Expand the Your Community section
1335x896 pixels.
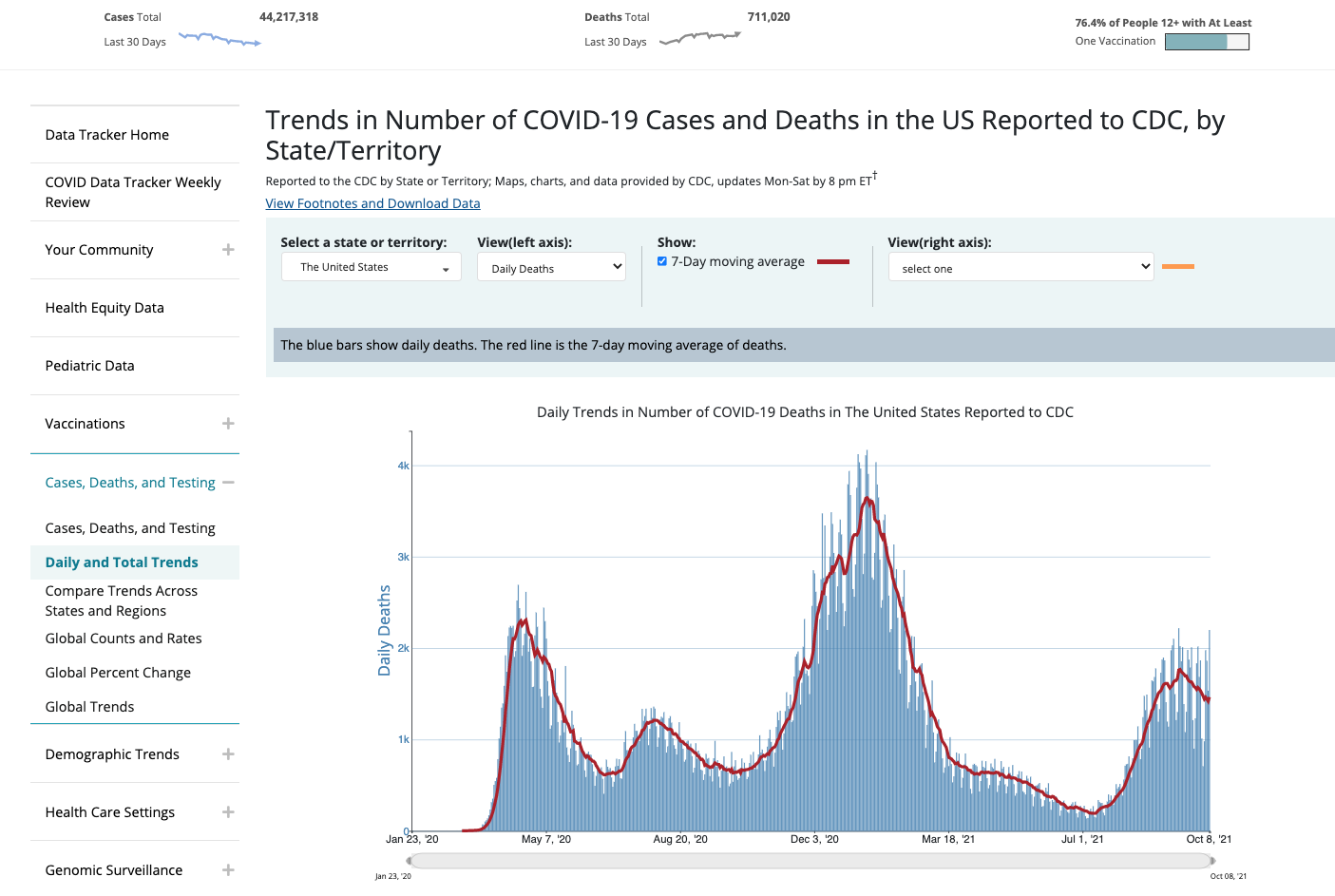click(x=228, y=249)
